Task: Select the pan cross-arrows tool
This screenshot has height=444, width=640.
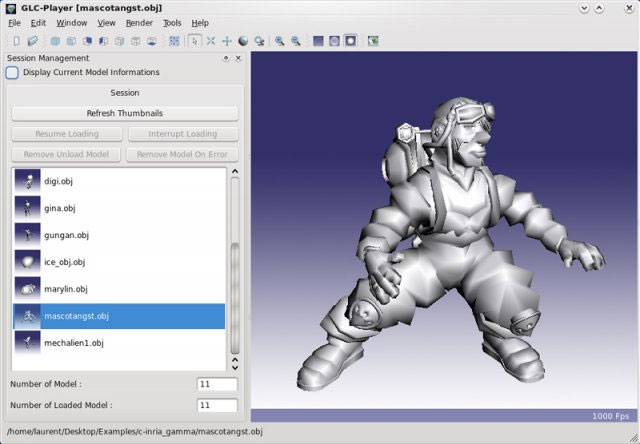Action: coord(226,41)
